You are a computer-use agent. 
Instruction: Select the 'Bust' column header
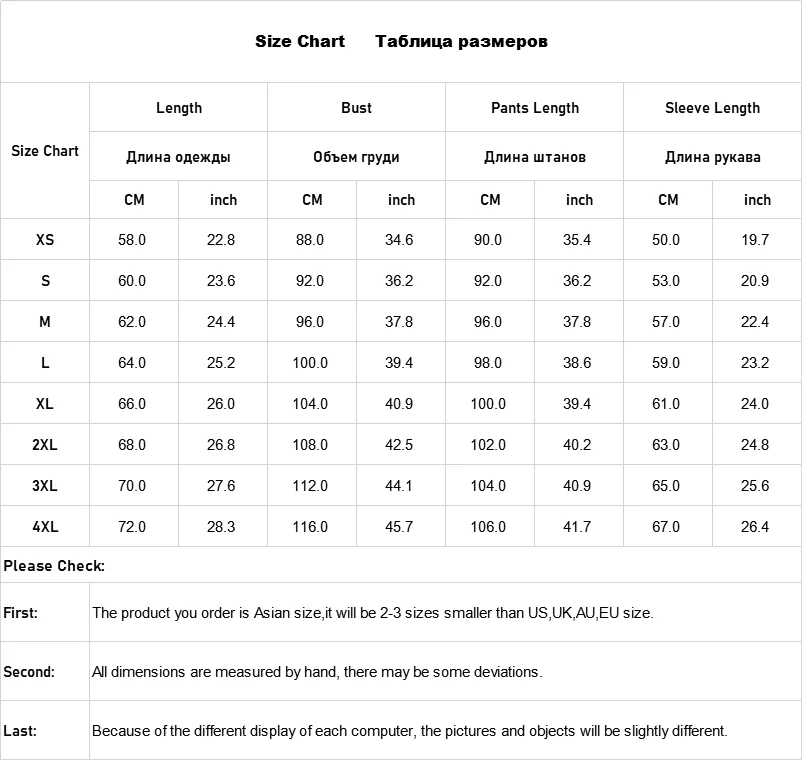point(356,108)
